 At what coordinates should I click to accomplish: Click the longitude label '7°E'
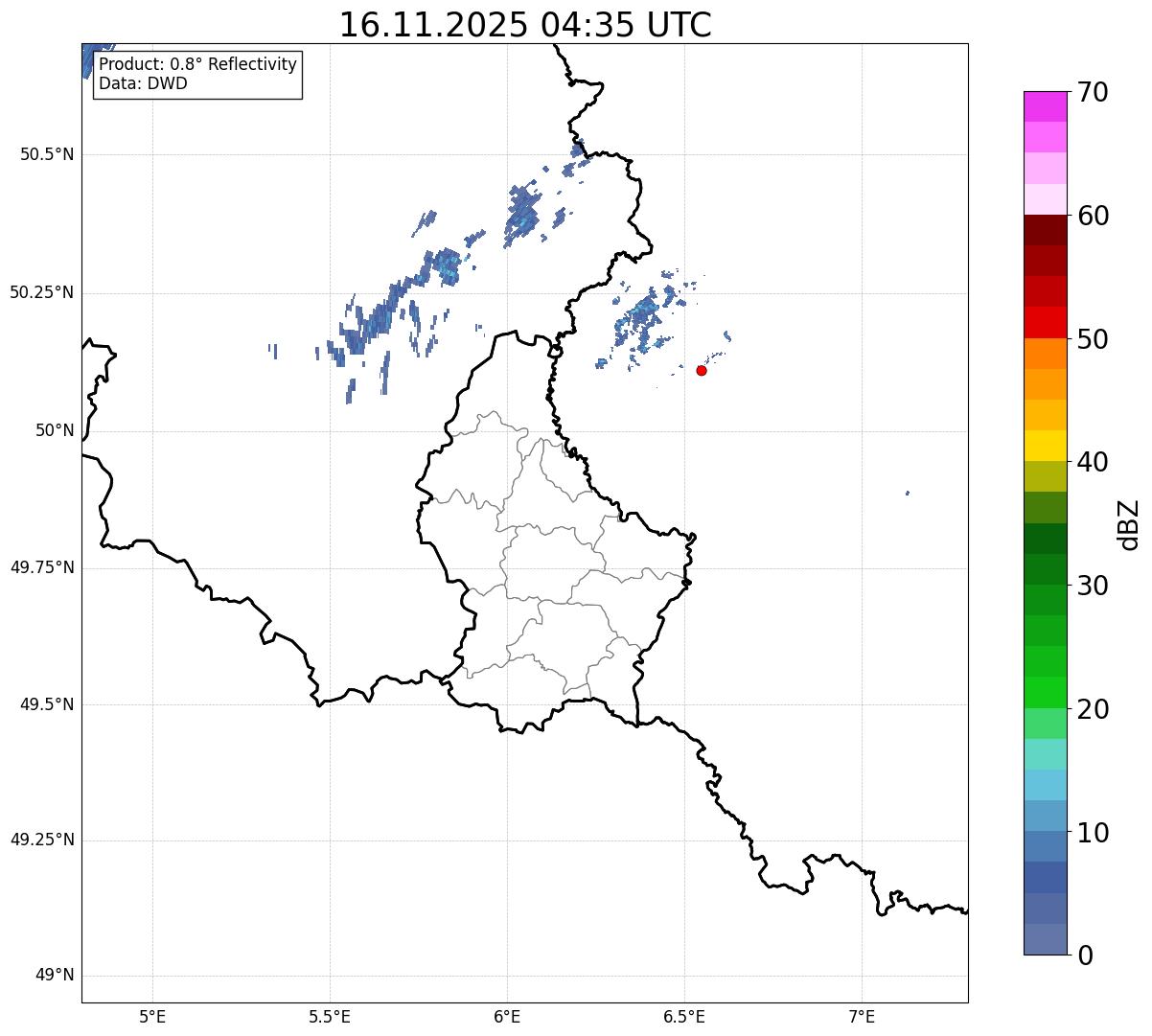coord(862,1018)
